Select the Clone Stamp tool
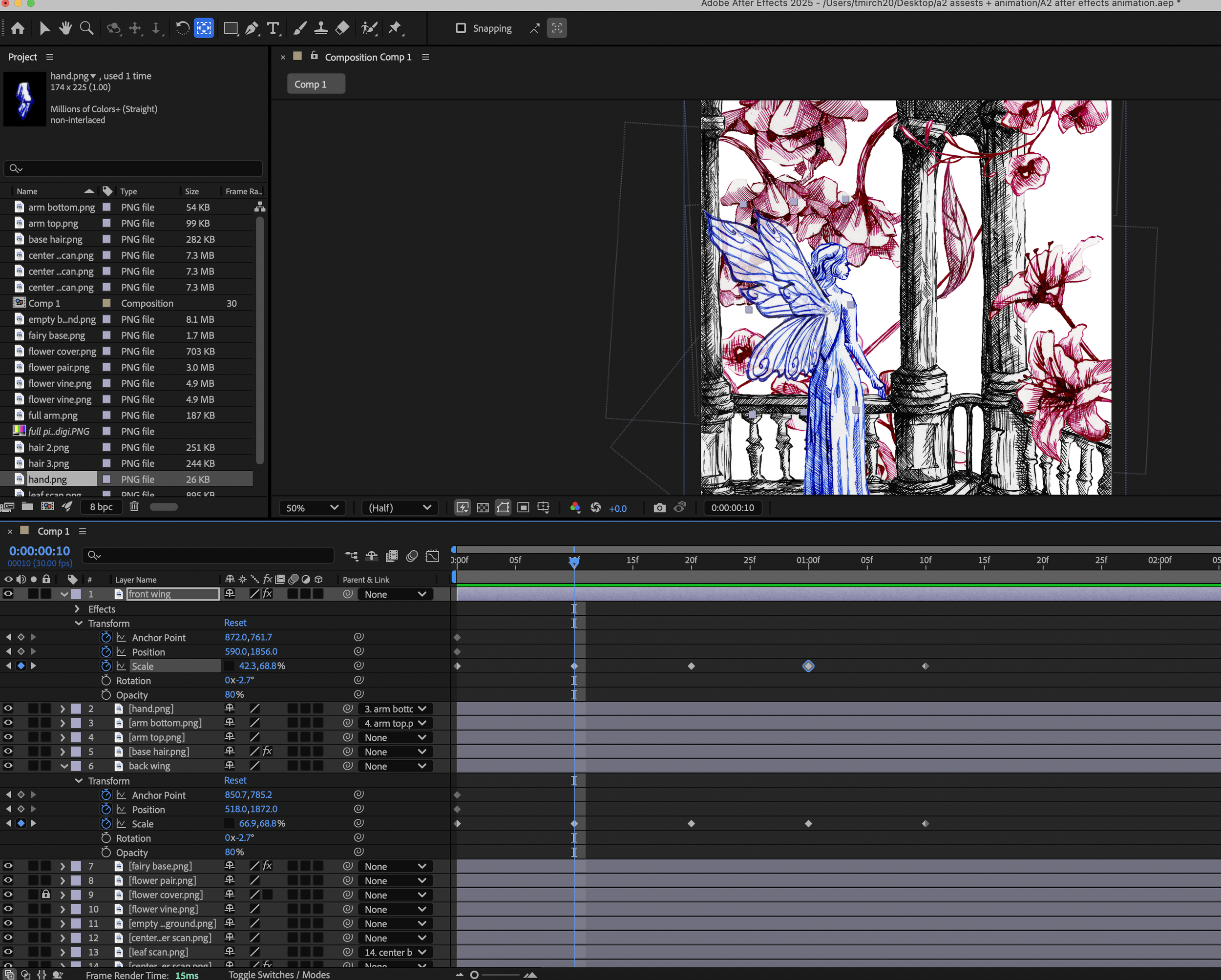The width and height of the screenshot is (1221, 980). pos(321,28)
